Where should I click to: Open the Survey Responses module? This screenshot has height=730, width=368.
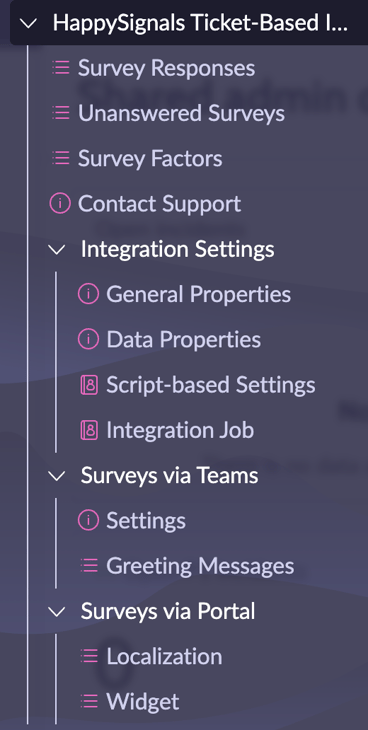(x=166, y=68)
